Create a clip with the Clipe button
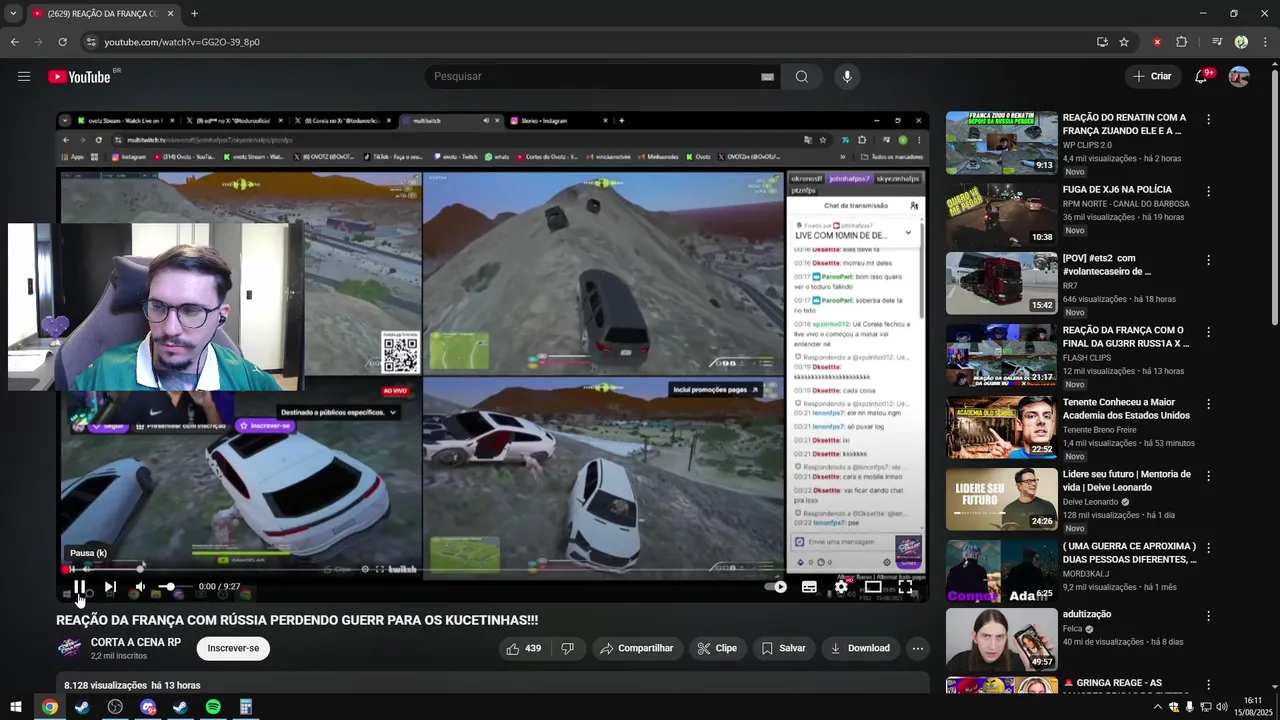 click(x=717, y=648)
